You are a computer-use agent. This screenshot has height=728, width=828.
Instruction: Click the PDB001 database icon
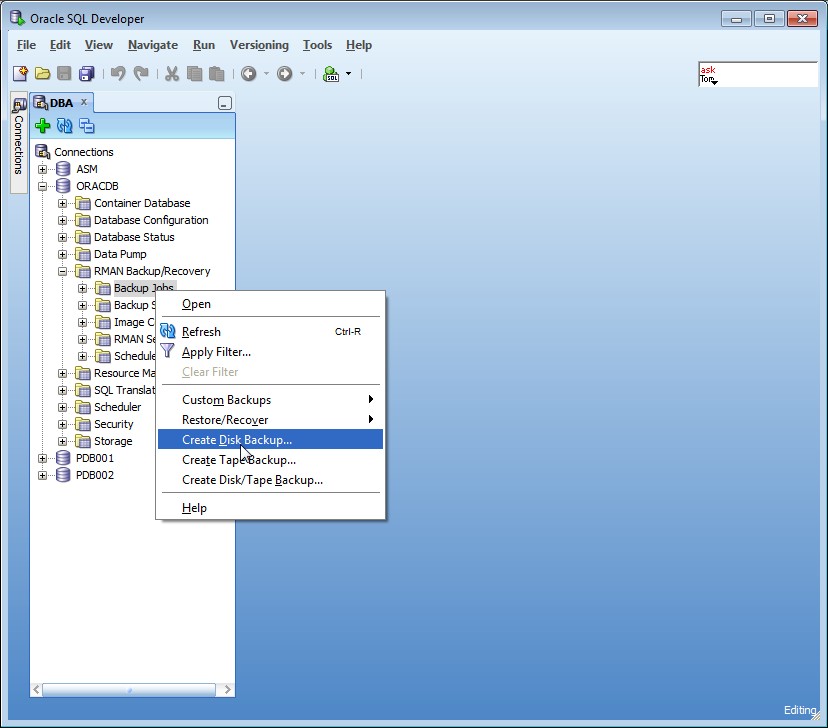pyautogui.click(x=63, y=458)
